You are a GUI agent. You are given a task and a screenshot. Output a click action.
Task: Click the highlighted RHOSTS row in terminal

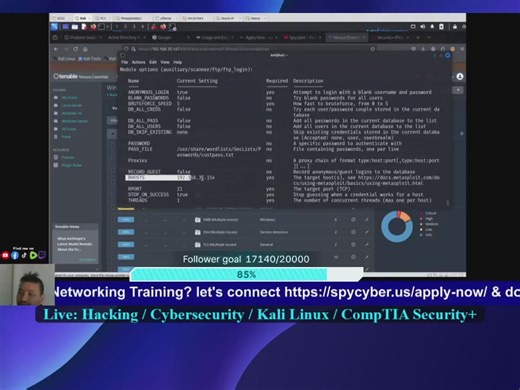170,178
